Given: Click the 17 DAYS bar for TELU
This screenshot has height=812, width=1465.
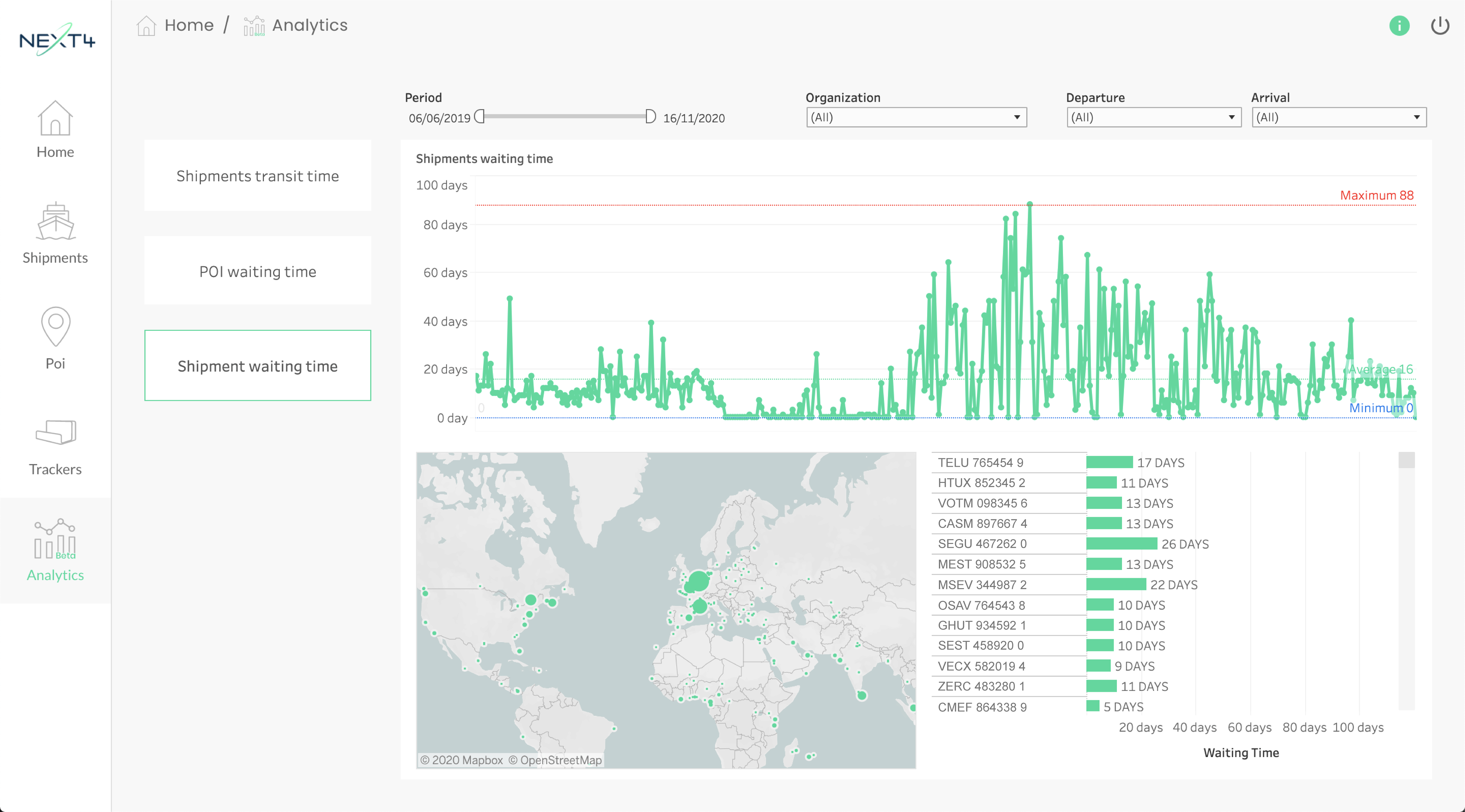Looking at the screenshot, I should (1110, 462).
